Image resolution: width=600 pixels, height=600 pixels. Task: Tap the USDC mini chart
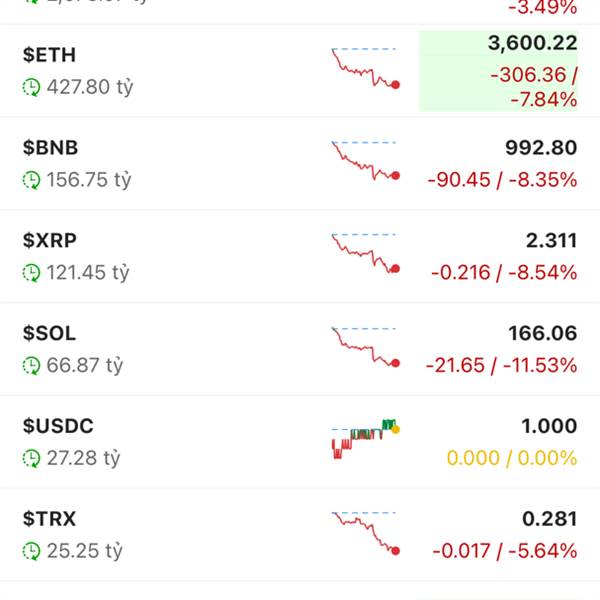click(365, 438)
